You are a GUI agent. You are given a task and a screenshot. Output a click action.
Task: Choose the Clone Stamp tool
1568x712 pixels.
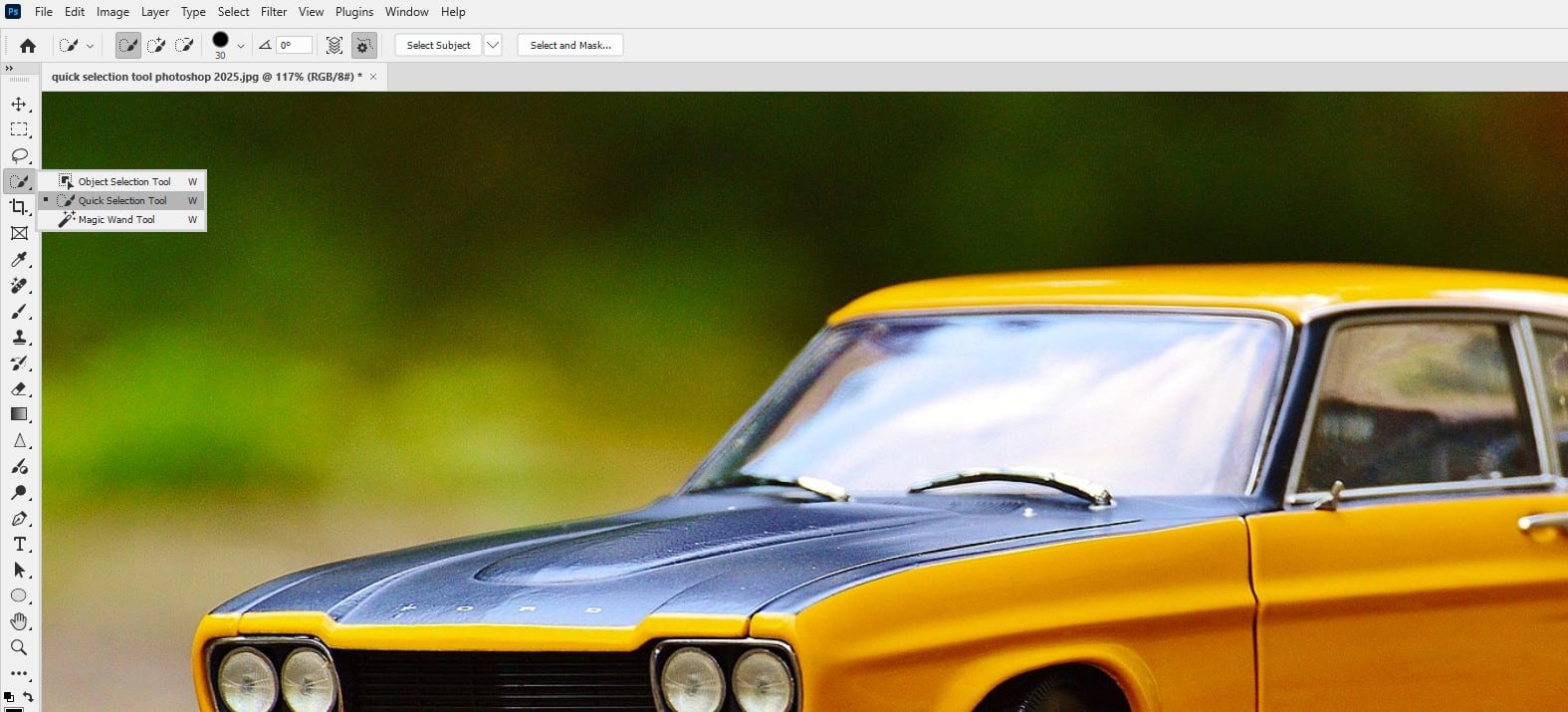tap(19, 338)
